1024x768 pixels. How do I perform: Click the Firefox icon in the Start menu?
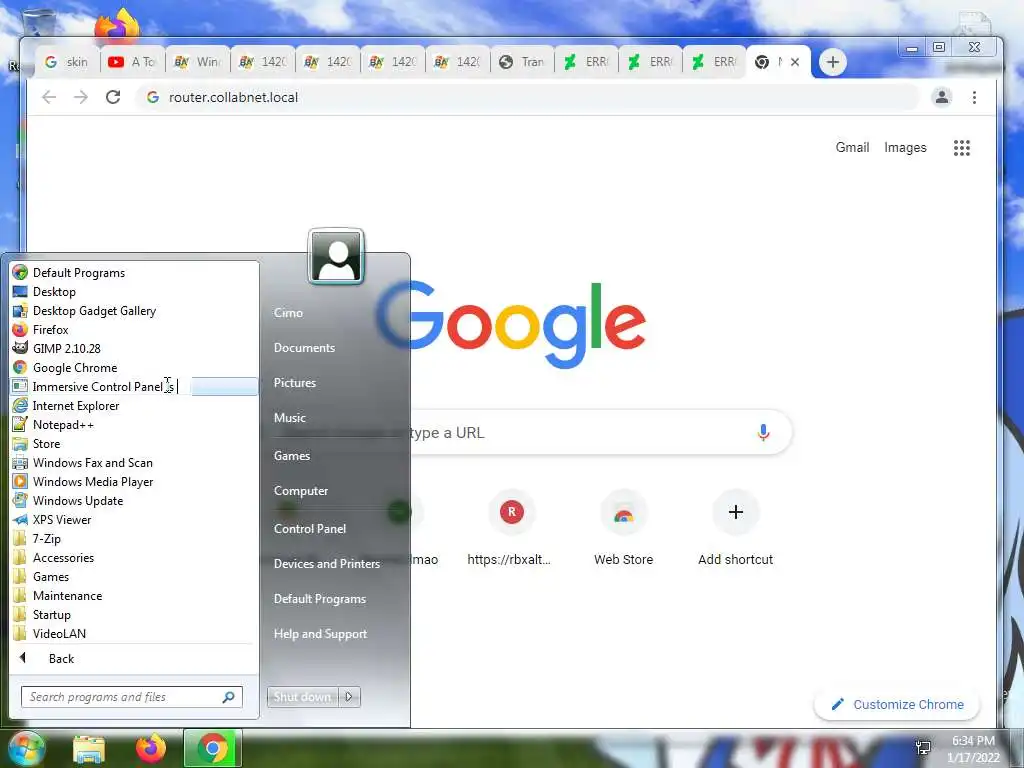click(20, 329)
